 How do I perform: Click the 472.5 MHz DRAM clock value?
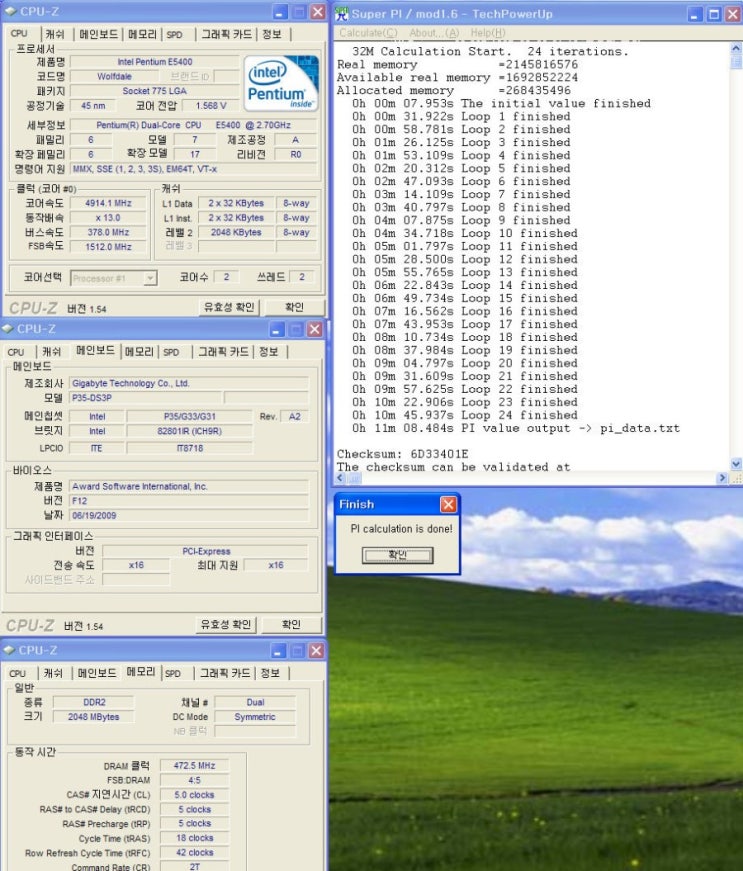click(x=194, y=765)
